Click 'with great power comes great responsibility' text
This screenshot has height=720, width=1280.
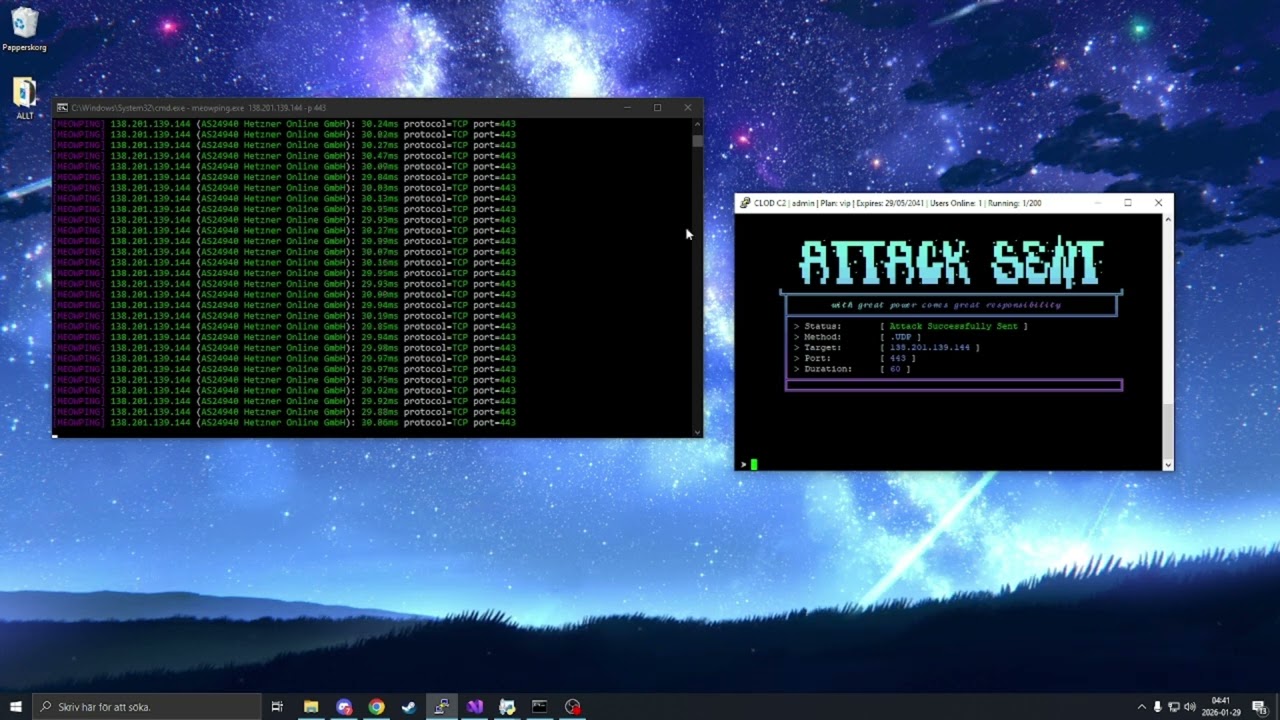coord(946,305)
